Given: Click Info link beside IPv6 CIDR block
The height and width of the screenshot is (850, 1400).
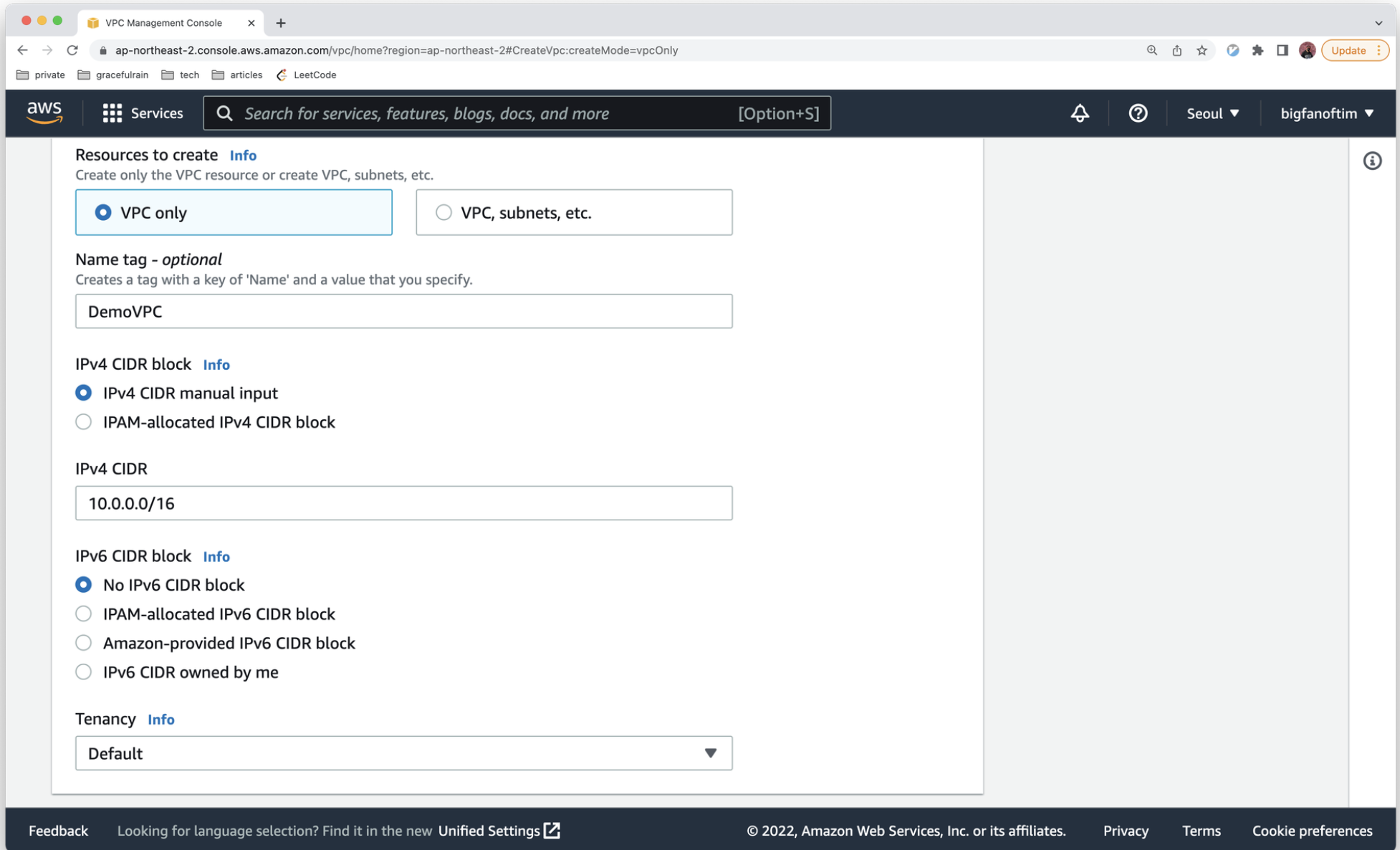Looking at the screenshot, I should tap(216, 556).
